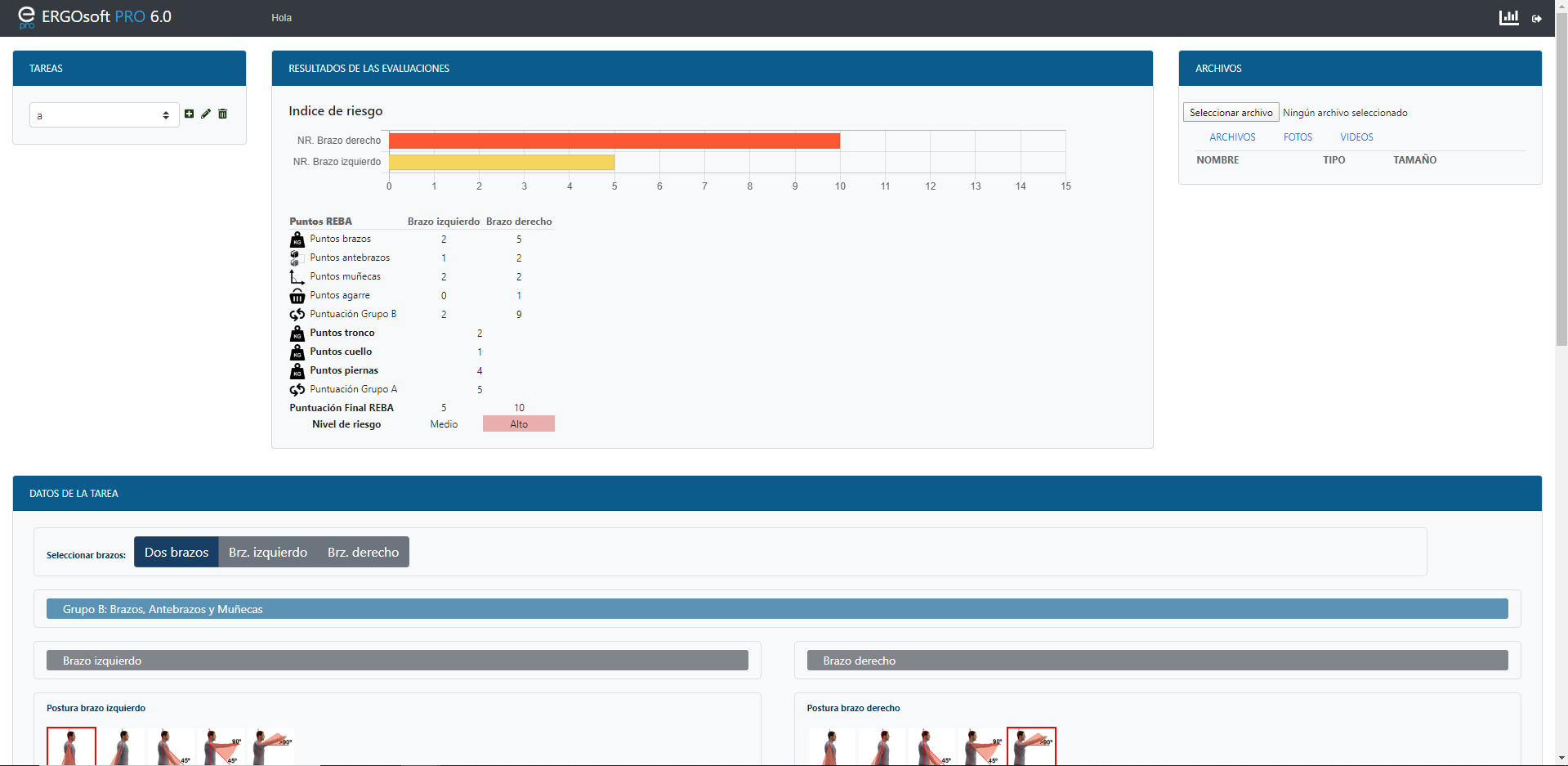This screenshot has height=766, width=1568.
Task: Click the Hola user link in the header
Action: [x=282, y=18]
